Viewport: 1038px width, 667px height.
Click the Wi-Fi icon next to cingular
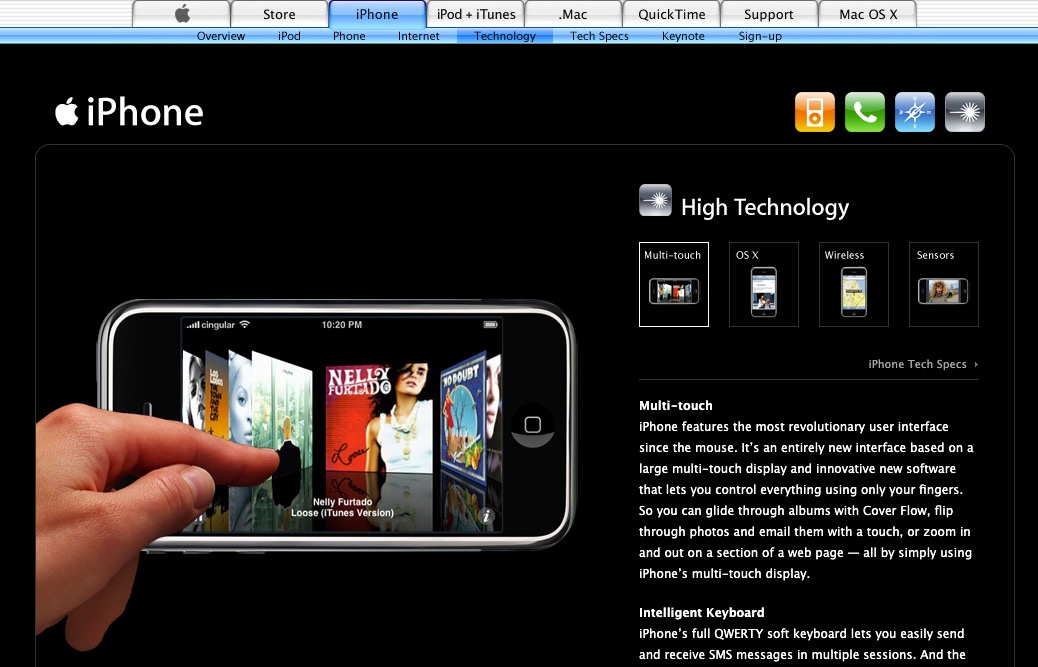click(x=245, y=324)
